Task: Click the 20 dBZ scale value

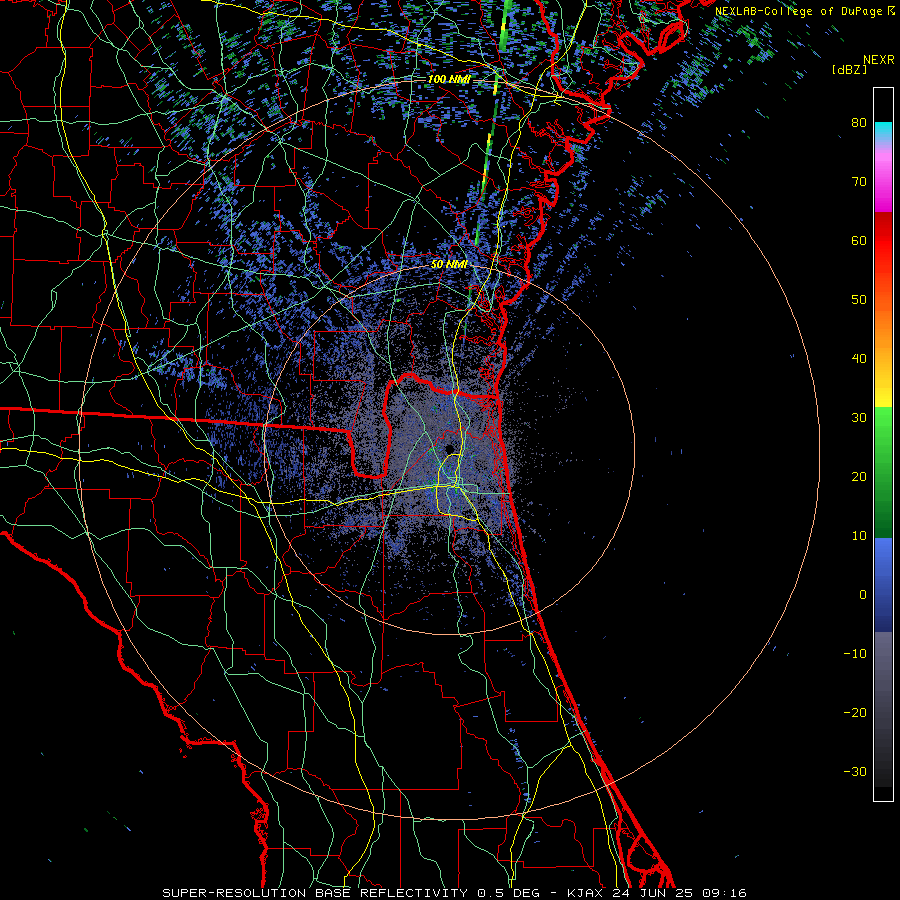Action: point(859,476)
